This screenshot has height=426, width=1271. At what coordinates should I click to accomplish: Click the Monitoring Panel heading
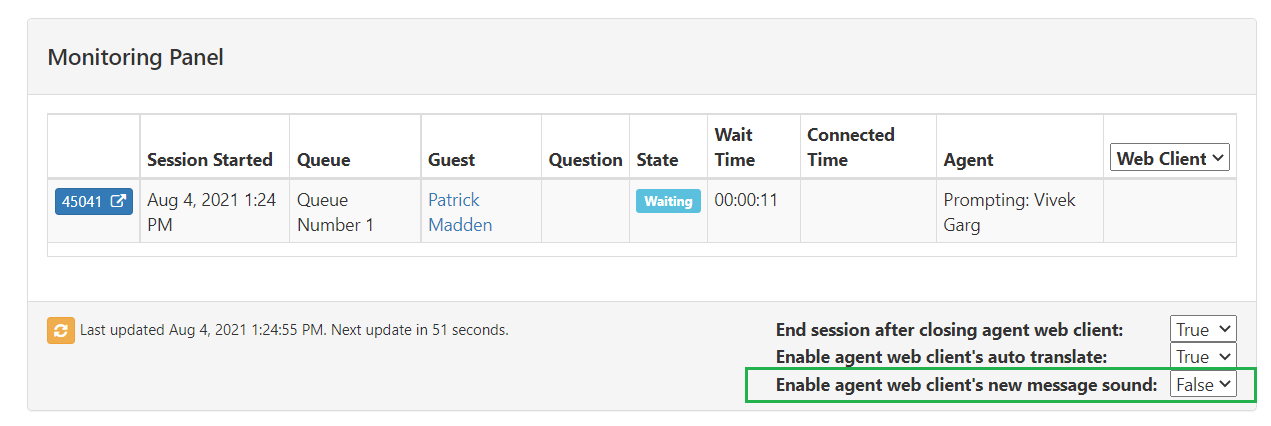[x=136, y=57]
